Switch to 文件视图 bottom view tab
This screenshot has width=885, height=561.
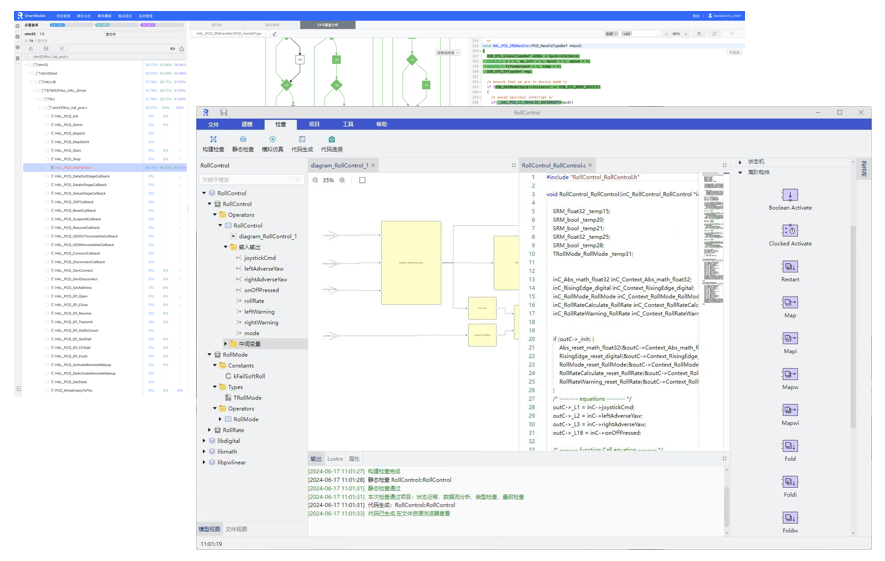[236, 529]
